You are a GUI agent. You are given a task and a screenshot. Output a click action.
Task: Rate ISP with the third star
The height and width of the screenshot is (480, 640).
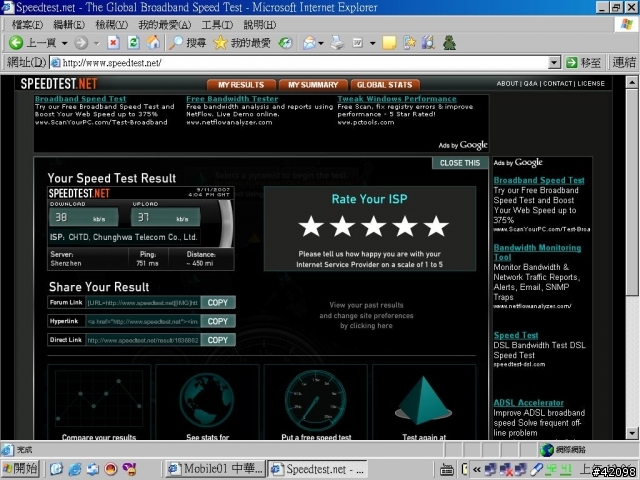tap(373, 226)
